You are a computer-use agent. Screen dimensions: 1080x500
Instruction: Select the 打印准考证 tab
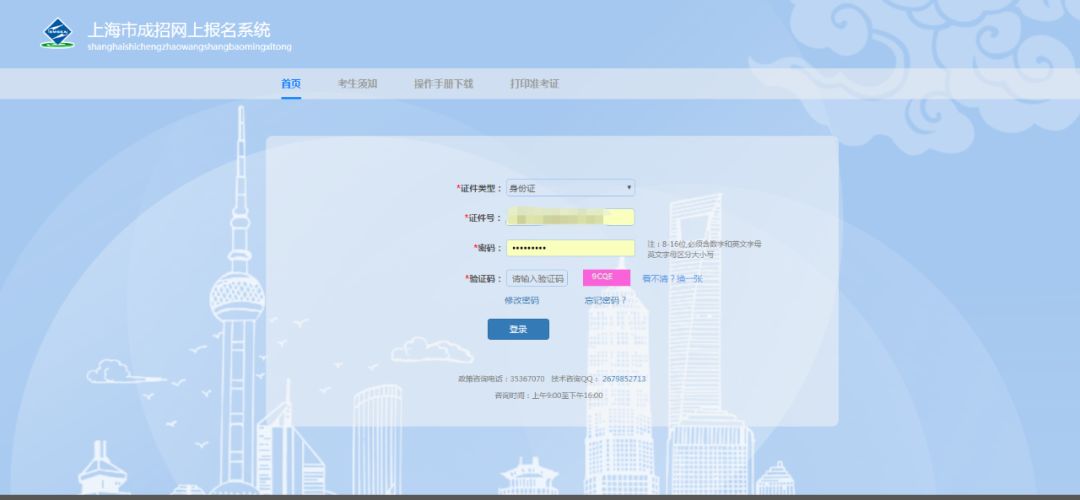pos(534,84)
